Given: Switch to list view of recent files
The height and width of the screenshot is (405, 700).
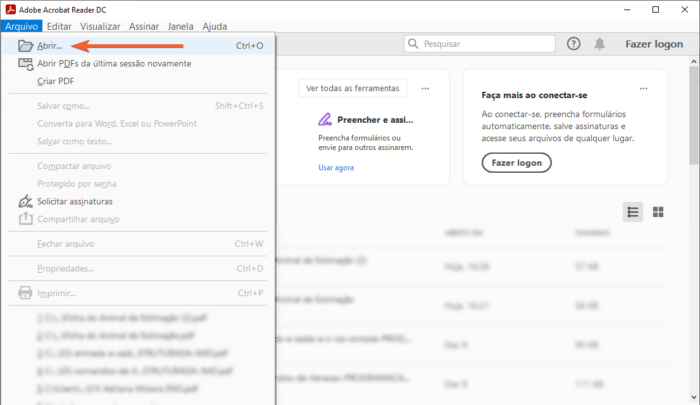Looking at the screenshot, I should (x=633, y=212).
